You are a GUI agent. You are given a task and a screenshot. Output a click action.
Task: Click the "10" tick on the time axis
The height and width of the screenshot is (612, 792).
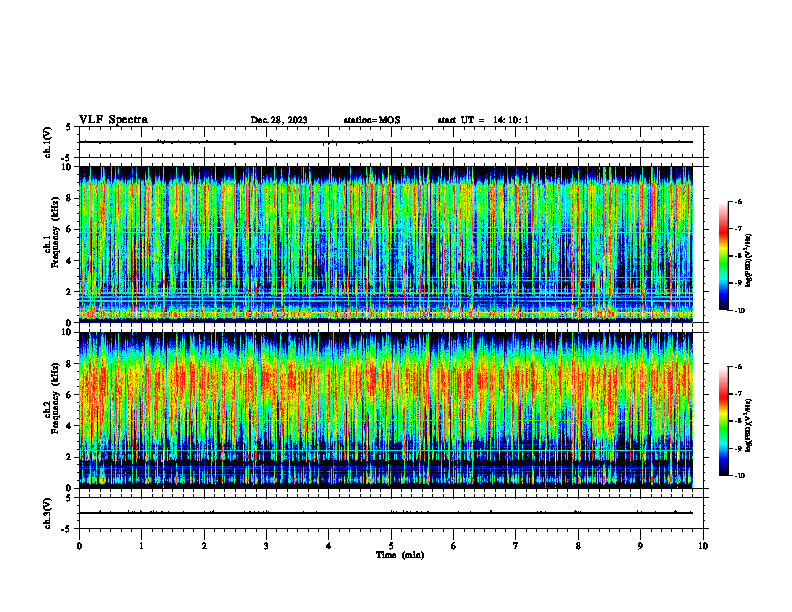[703, 546]
